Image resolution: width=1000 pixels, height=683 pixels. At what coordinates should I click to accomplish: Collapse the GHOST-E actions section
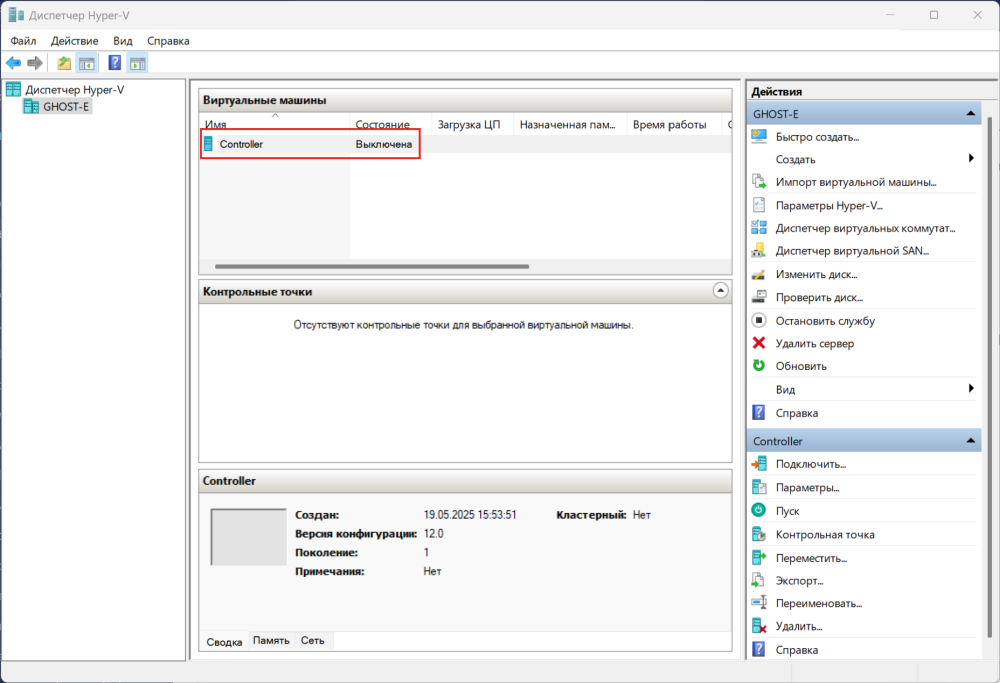(x=971, y=114)
